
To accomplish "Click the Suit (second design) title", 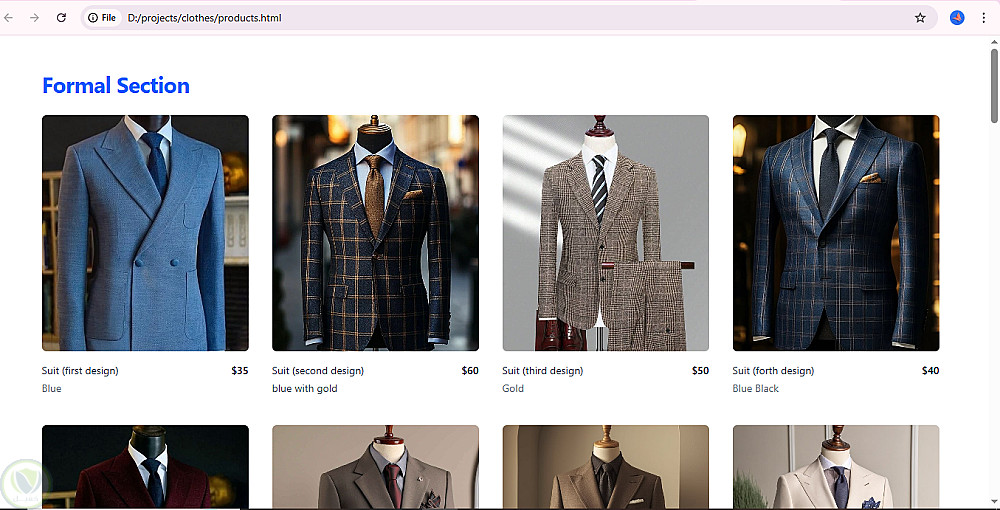I will coord(318,371).
